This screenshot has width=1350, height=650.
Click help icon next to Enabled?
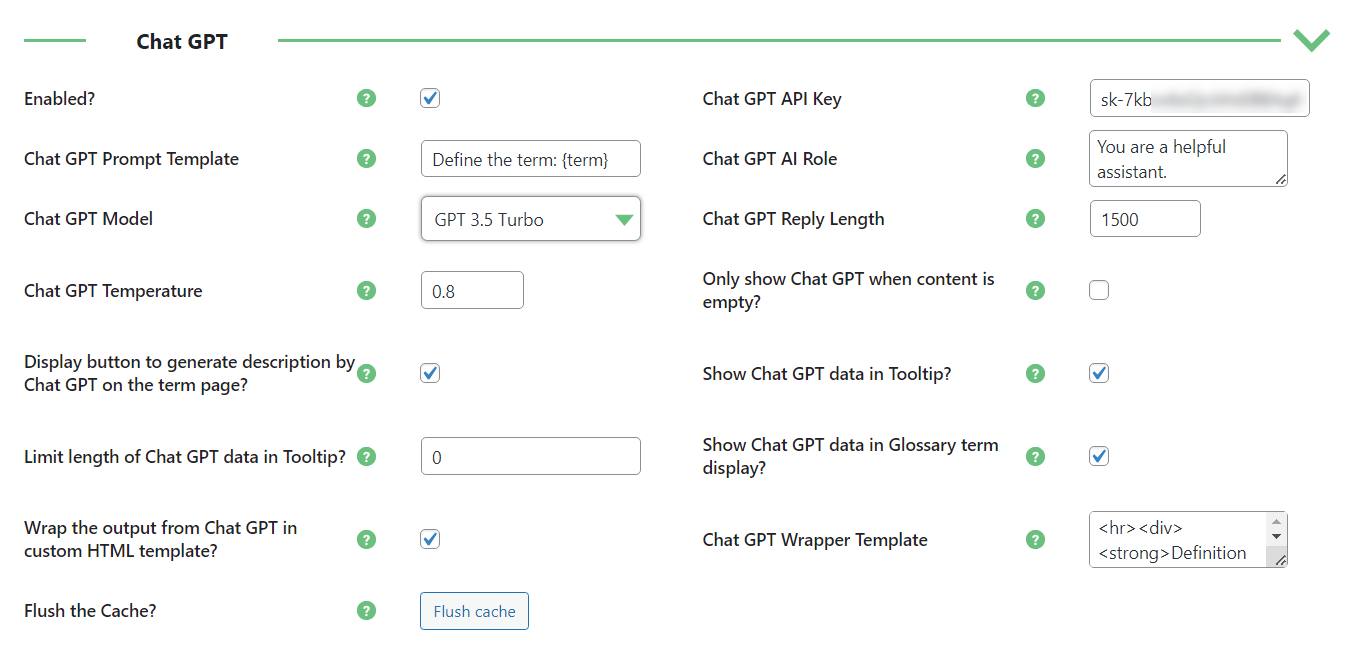(367, 98)
